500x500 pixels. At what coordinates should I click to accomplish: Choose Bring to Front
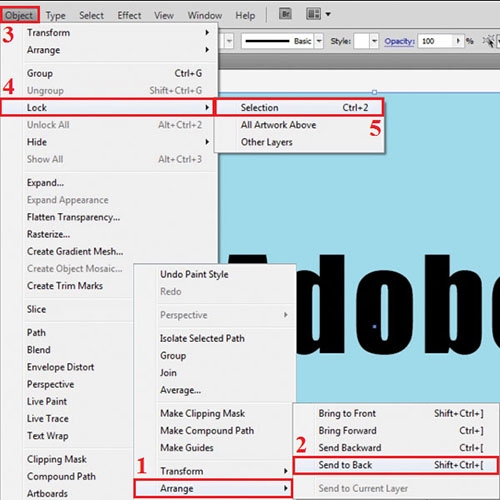tap(397, 414)
